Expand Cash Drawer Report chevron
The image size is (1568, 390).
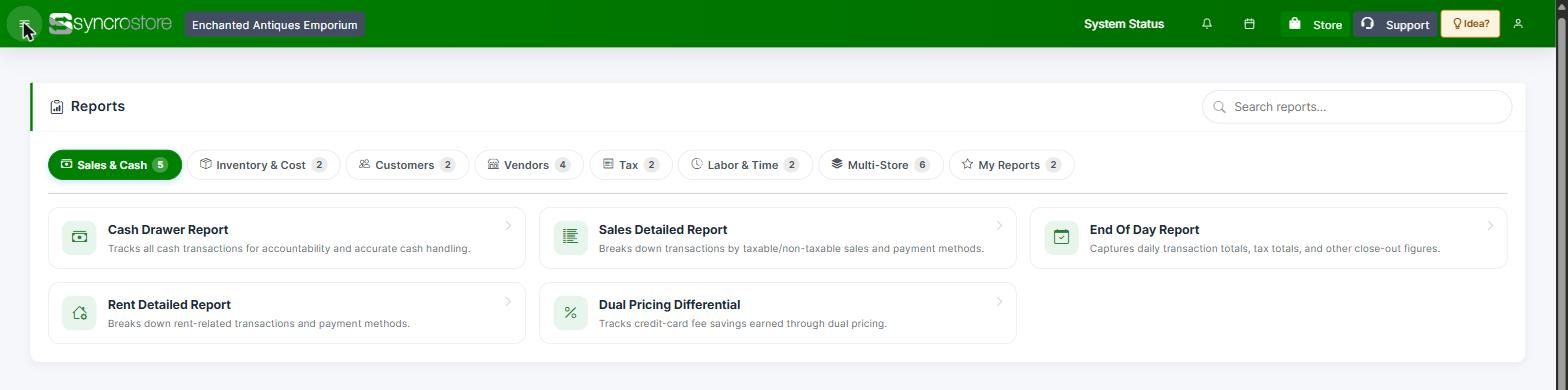(x=508, y=226)
